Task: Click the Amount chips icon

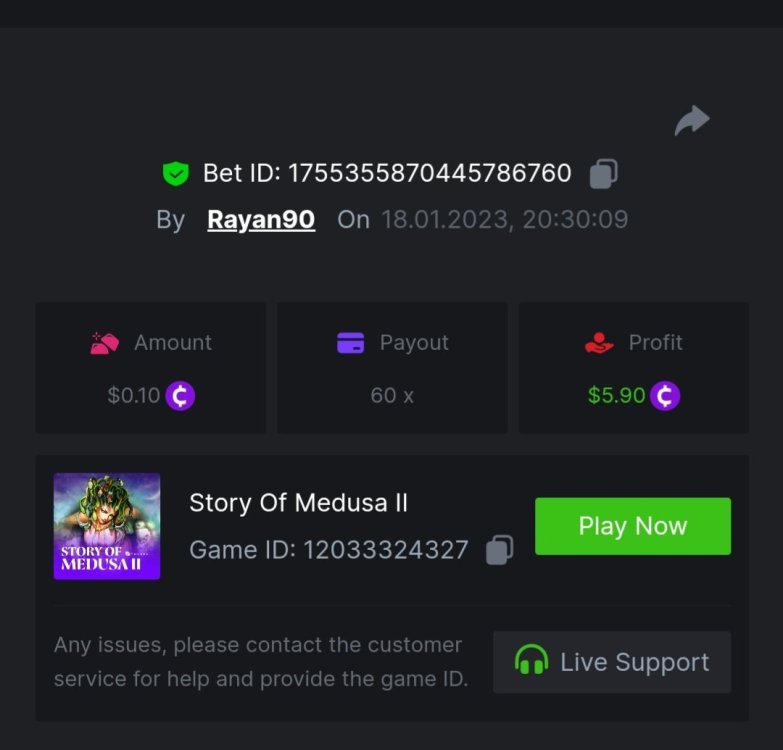Action: coord(104,343)
